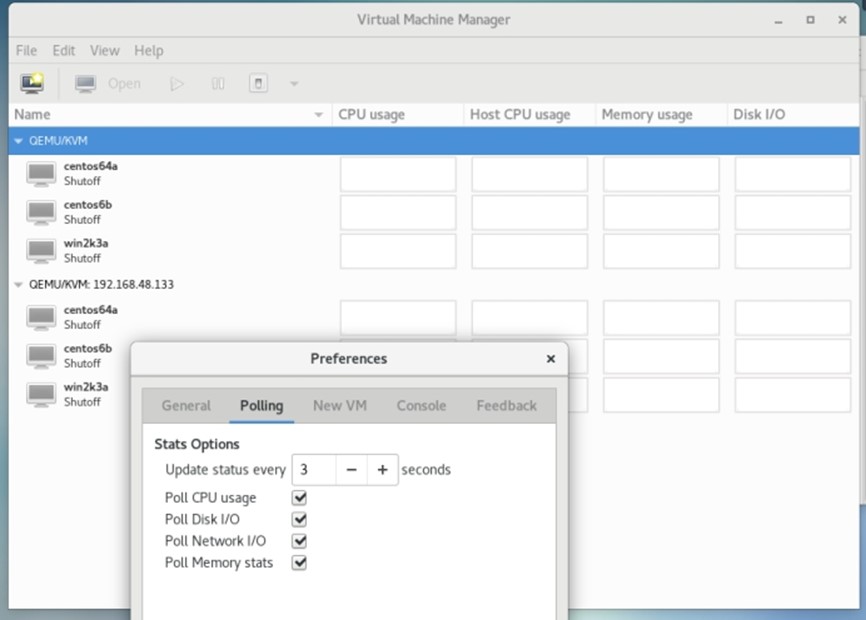The image size is (866, 620).
Task: Select win2k3a under 192.168.48.133 connection
Action: coord(86,394)
